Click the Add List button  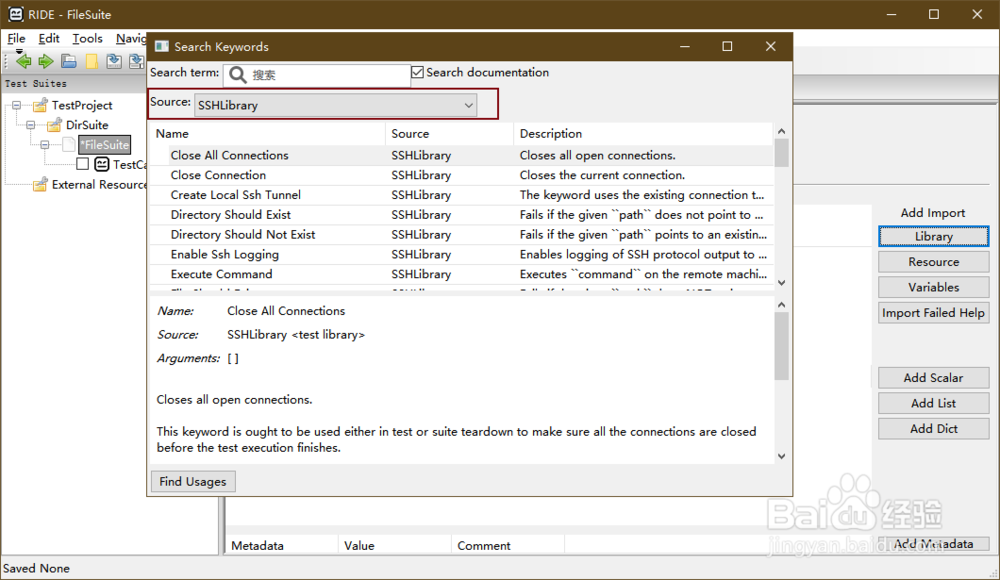pyautogui.click(x=934, y=403)
